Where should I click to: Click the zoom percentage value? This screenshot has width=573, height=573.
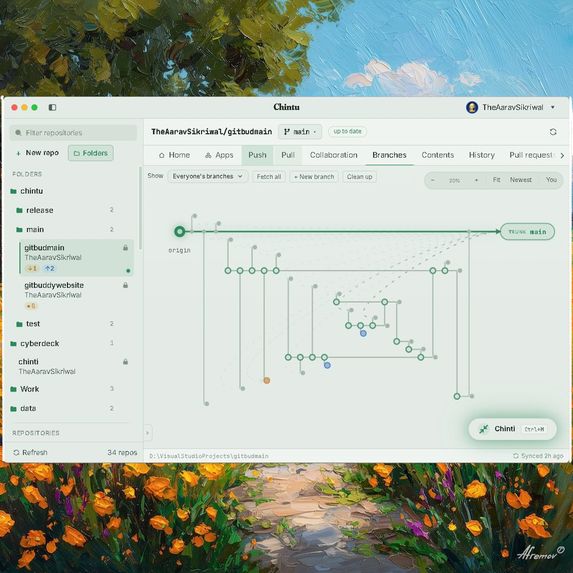coord(454,181)
